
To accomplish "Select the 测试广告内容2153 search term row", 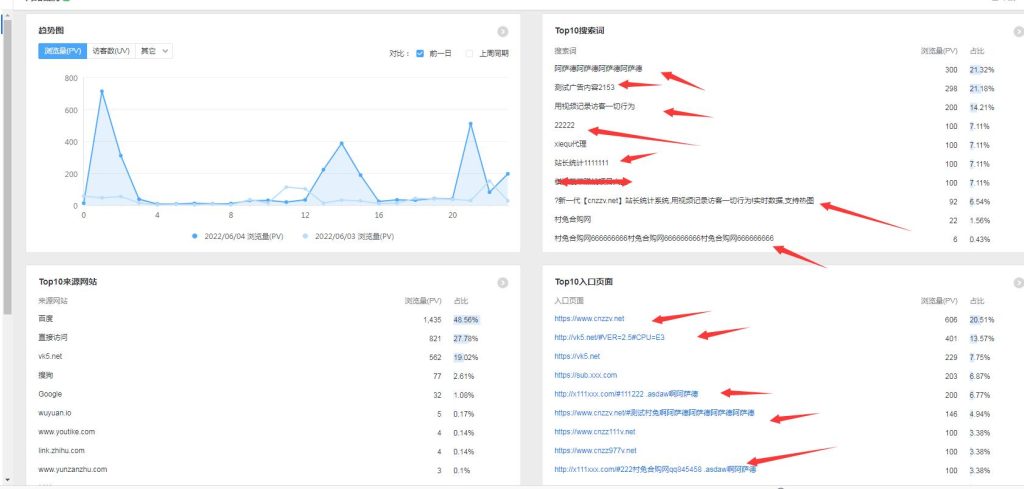I will (584, 88).
